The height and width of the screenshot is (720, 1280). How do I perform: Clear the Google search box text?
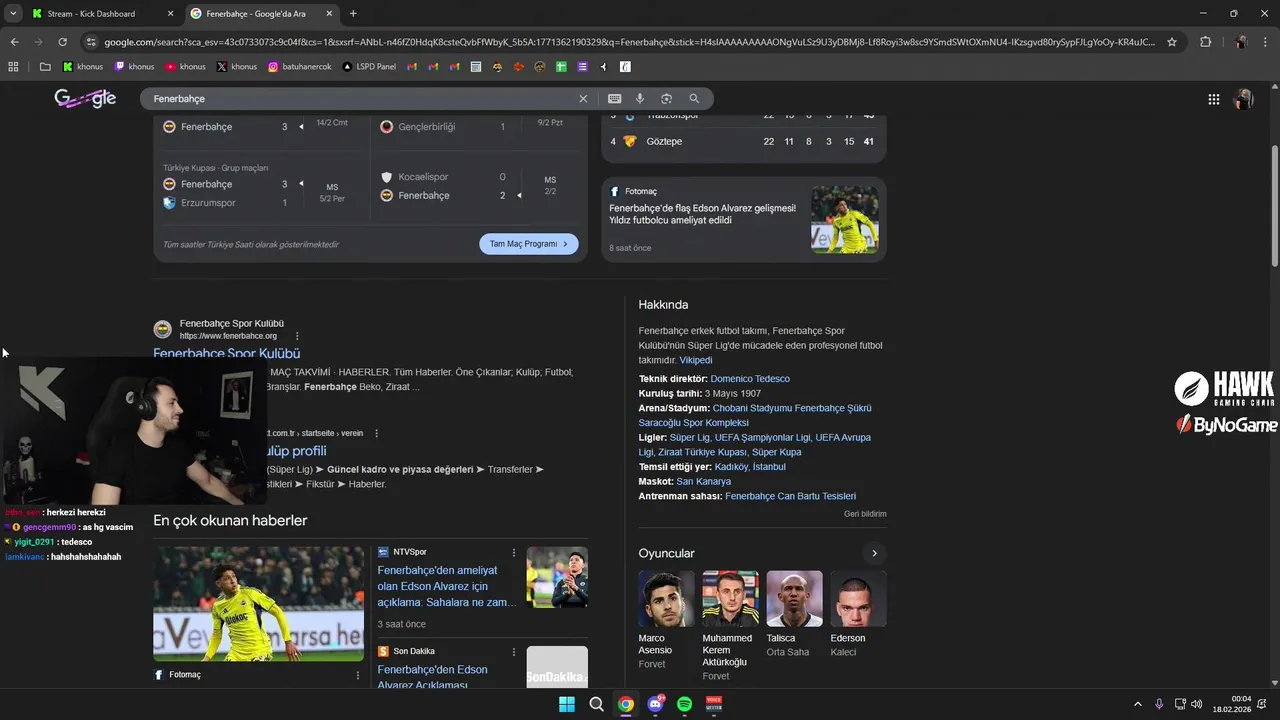pyautogui.click(x=583, y=99)
